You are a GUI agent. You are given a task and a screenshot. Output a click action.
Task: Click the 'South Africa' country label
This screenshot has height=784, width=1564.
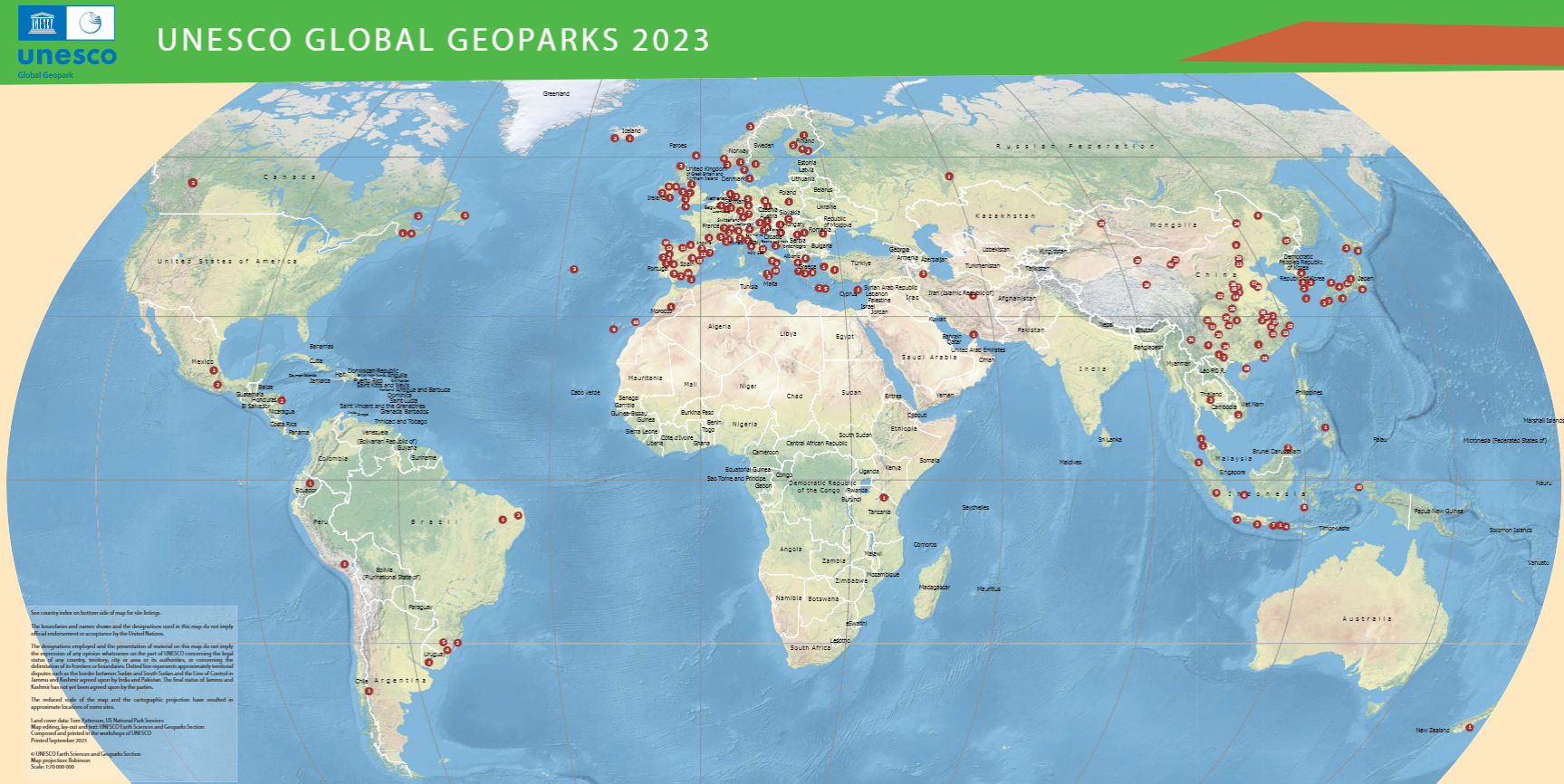click(811, 648)
